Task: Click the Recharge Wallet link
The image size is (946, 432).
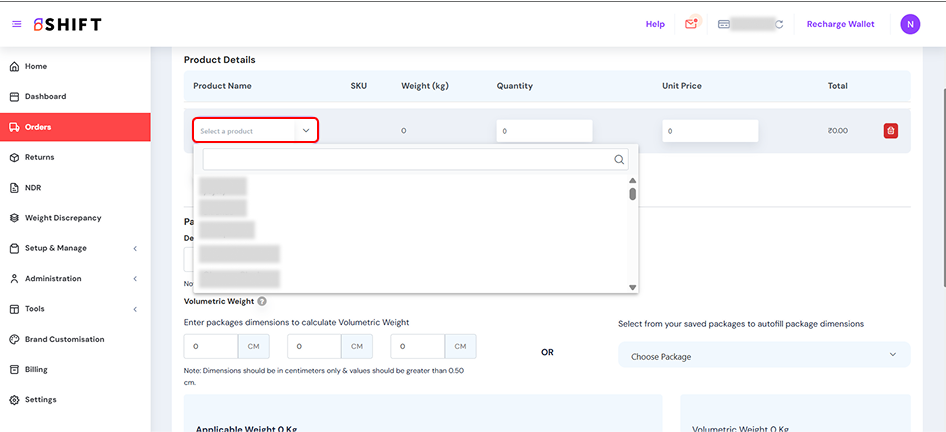Action: pyautogui.click(x=840, y=24)
